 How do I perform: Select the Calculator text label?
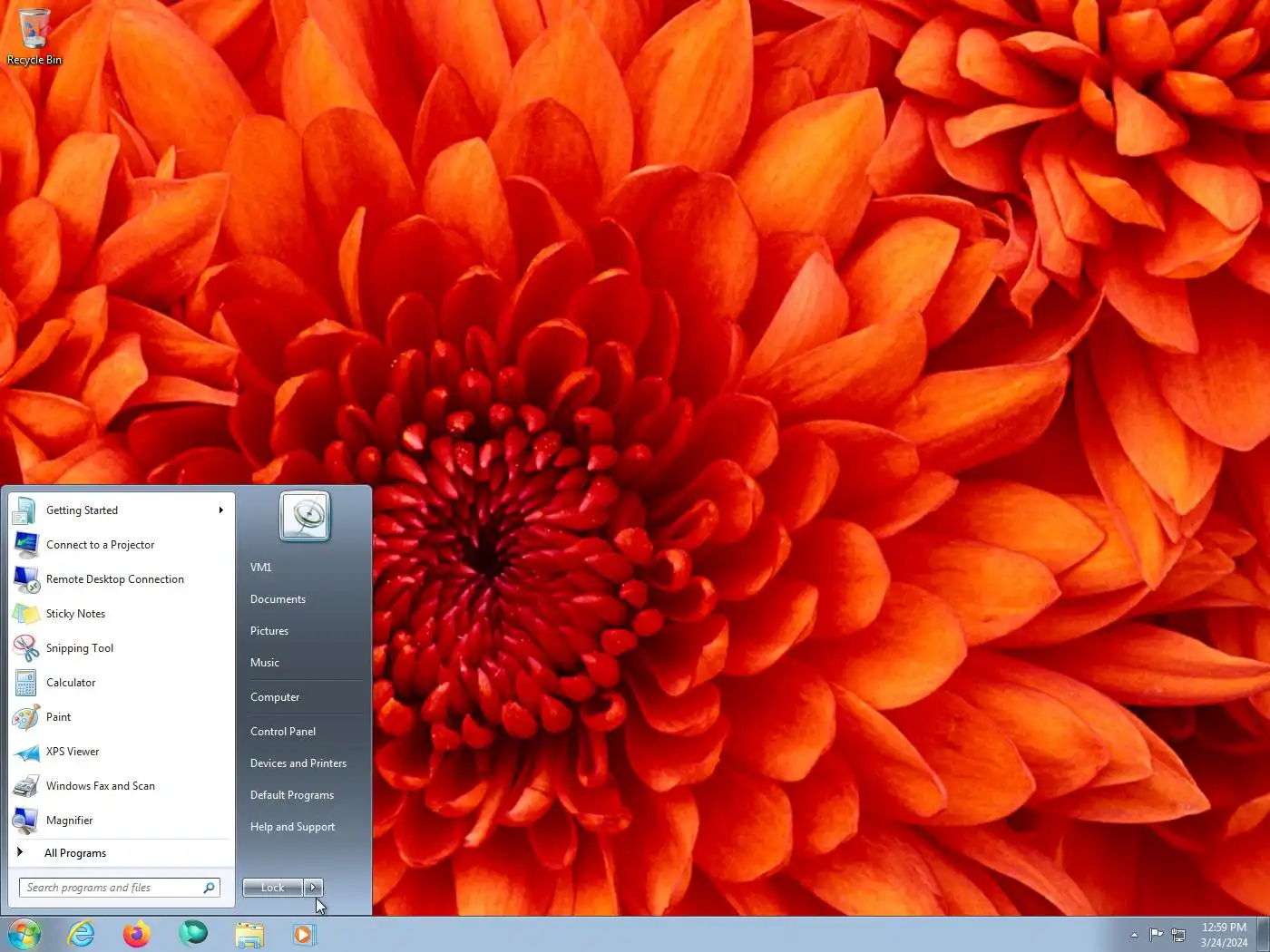click(x=71, y=683)
